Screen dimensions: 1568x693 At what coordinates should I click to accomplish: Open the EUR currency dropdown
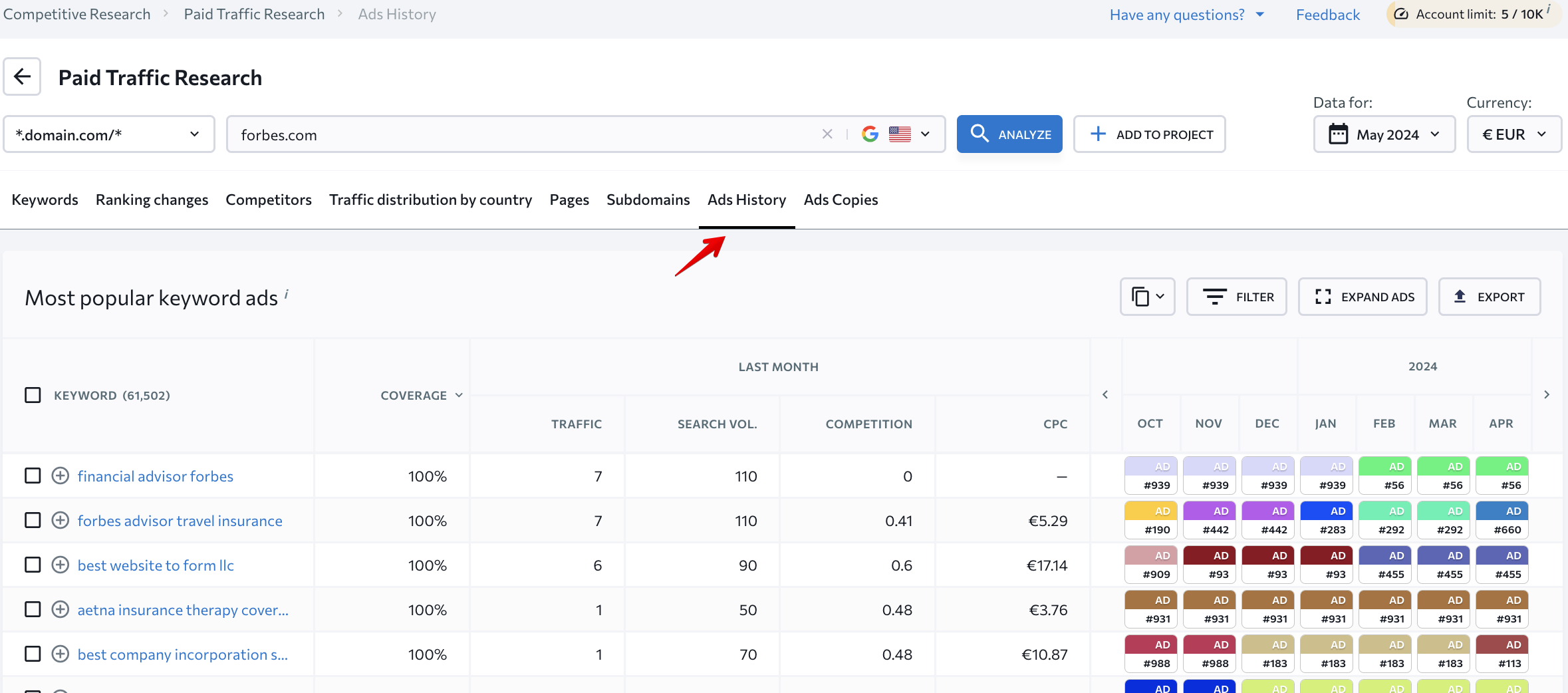1513,134
